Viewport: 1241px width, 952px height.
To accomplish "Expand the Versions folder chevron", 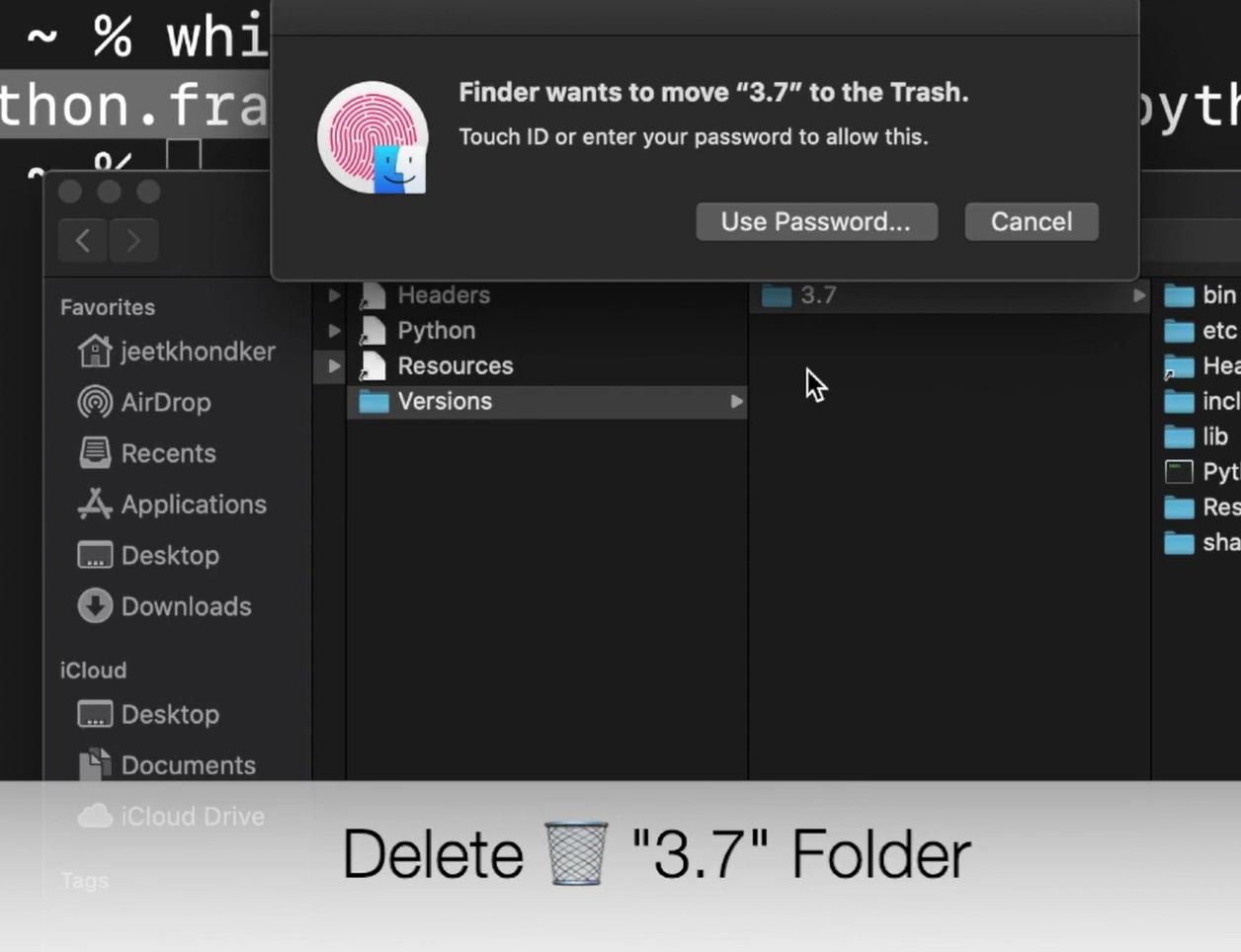I will coord(736,401).
